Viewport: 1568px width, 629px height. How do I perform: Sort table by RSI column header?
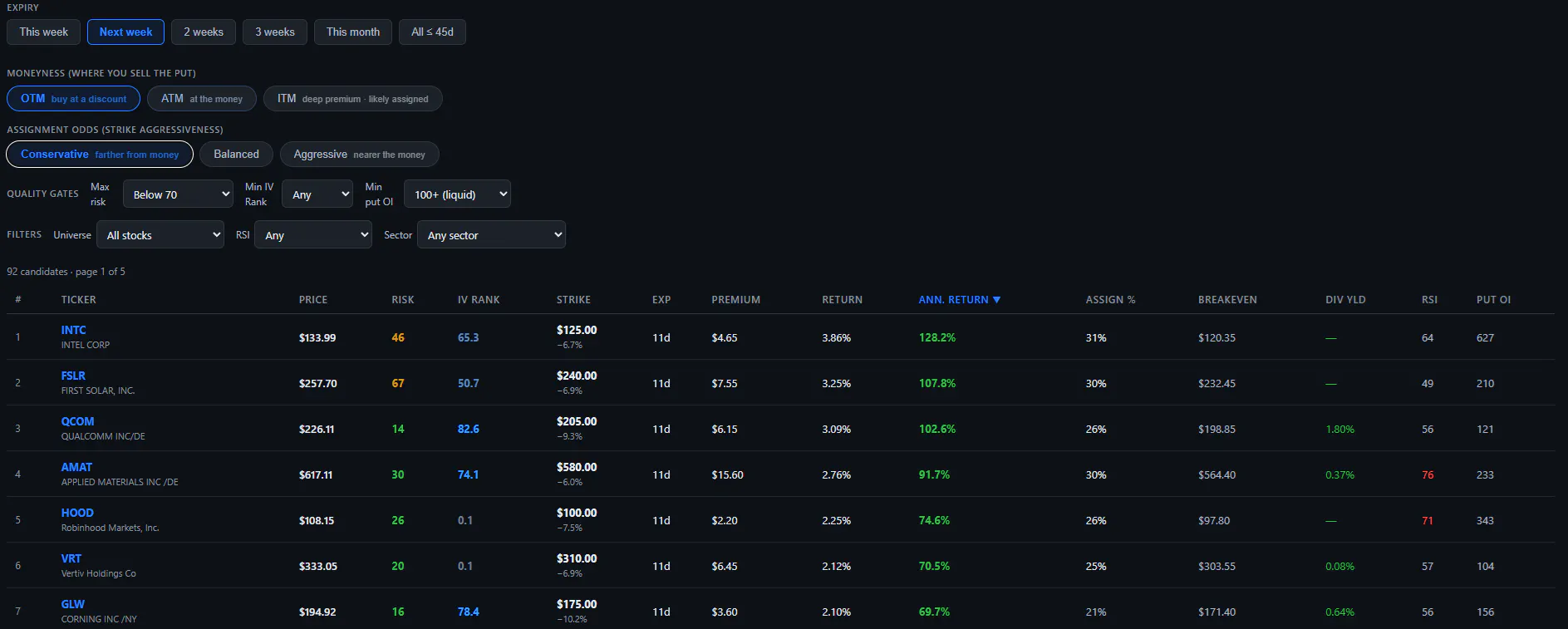tap(1429, 300)
